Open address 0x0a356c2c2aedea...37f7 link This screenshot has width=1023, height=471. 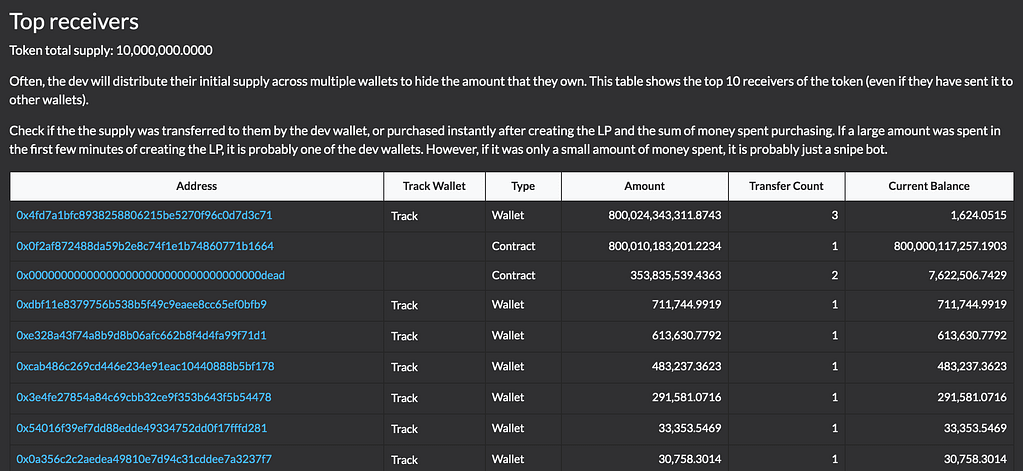144,459
